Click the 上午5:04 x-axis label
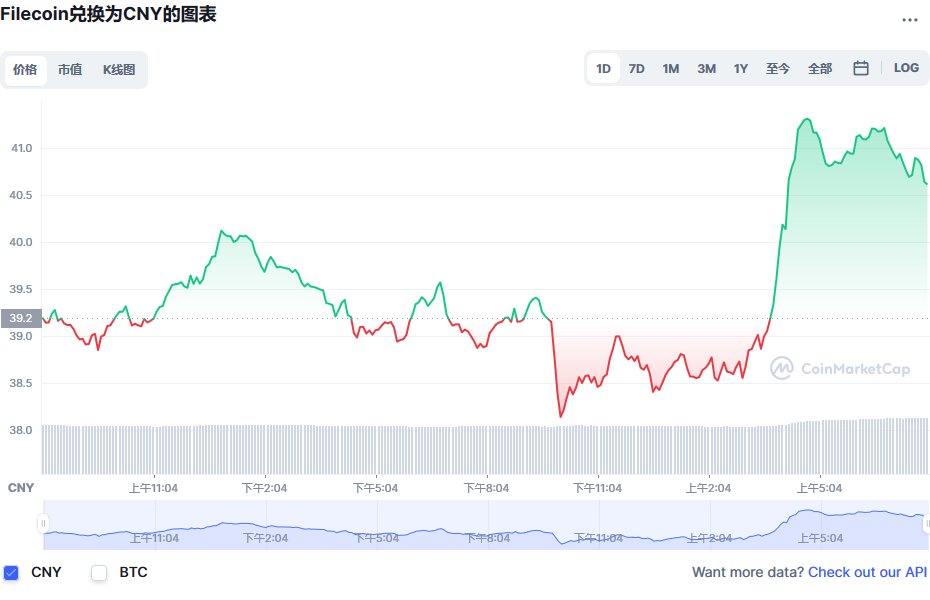Image resolution: width=930 pixels, height=600 pixels. 820,488
